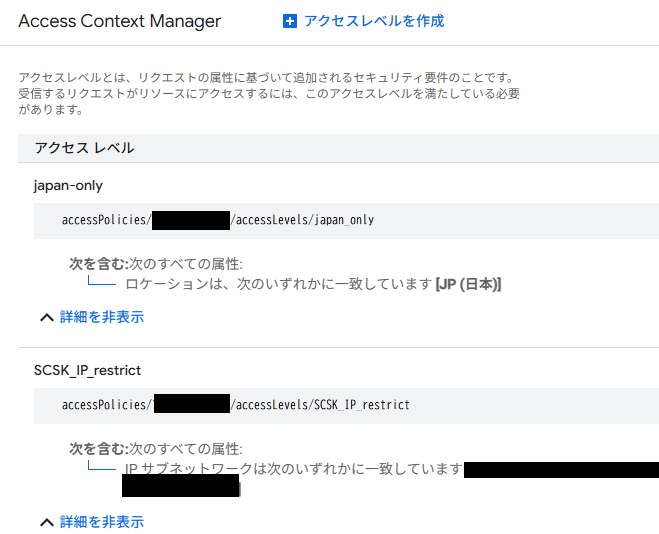Click 詳細を非表示 under japan-only

pos(102,317)
